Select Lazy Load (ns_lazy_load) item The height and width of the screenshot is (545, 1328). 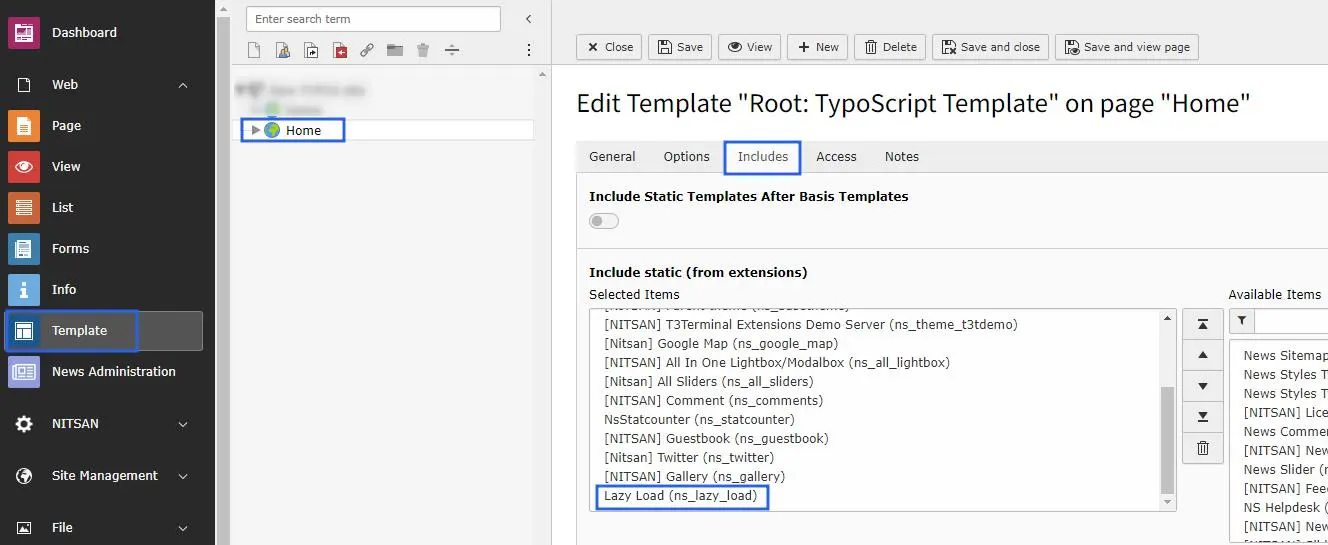680,496
